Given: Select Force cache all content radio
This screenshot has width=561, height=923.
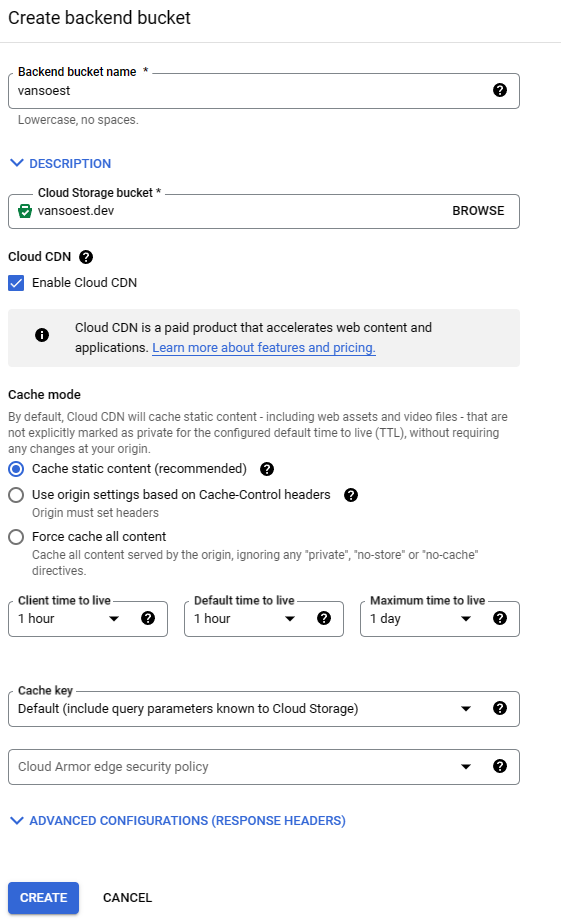Looking at the screenshot, I should pyautogui.click(x=16, y=537).
